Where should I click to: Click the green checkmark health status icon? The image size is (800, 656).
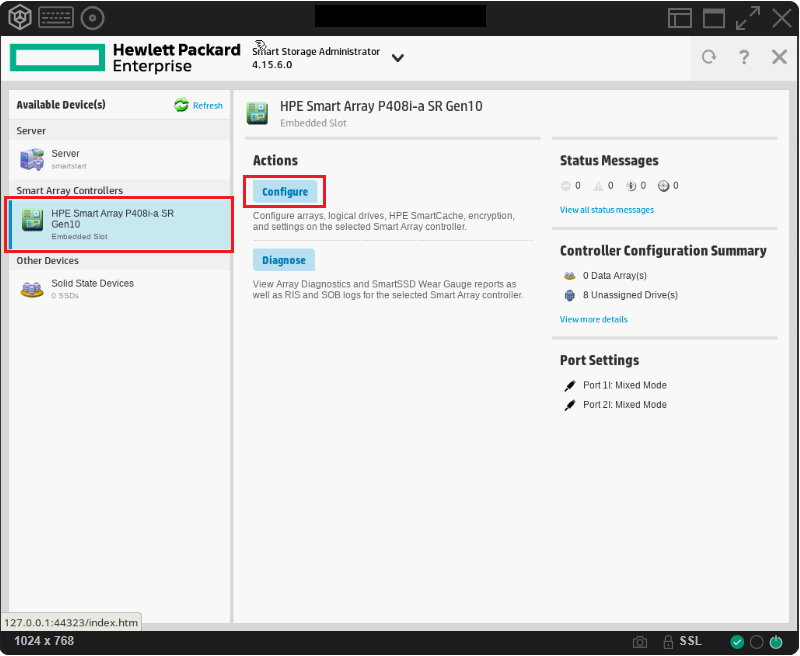(x=737, y=642)
